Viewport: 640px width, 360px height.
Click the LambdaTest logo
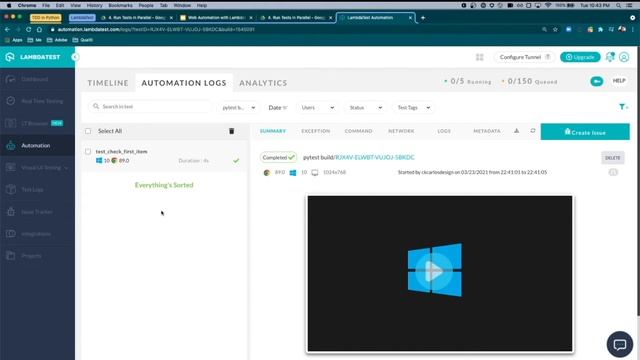[x=33, y=57]
